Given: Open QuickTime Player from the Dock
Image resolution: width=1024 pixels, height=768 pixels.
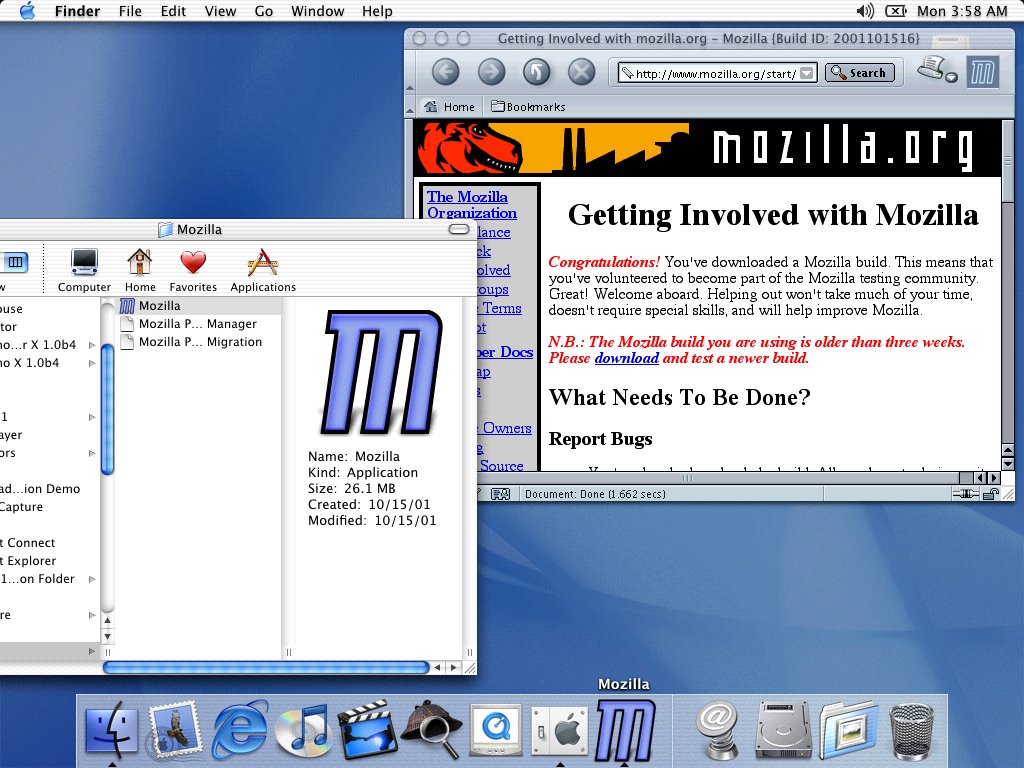Looking at the screenshot, I should (x=496, y=731).
